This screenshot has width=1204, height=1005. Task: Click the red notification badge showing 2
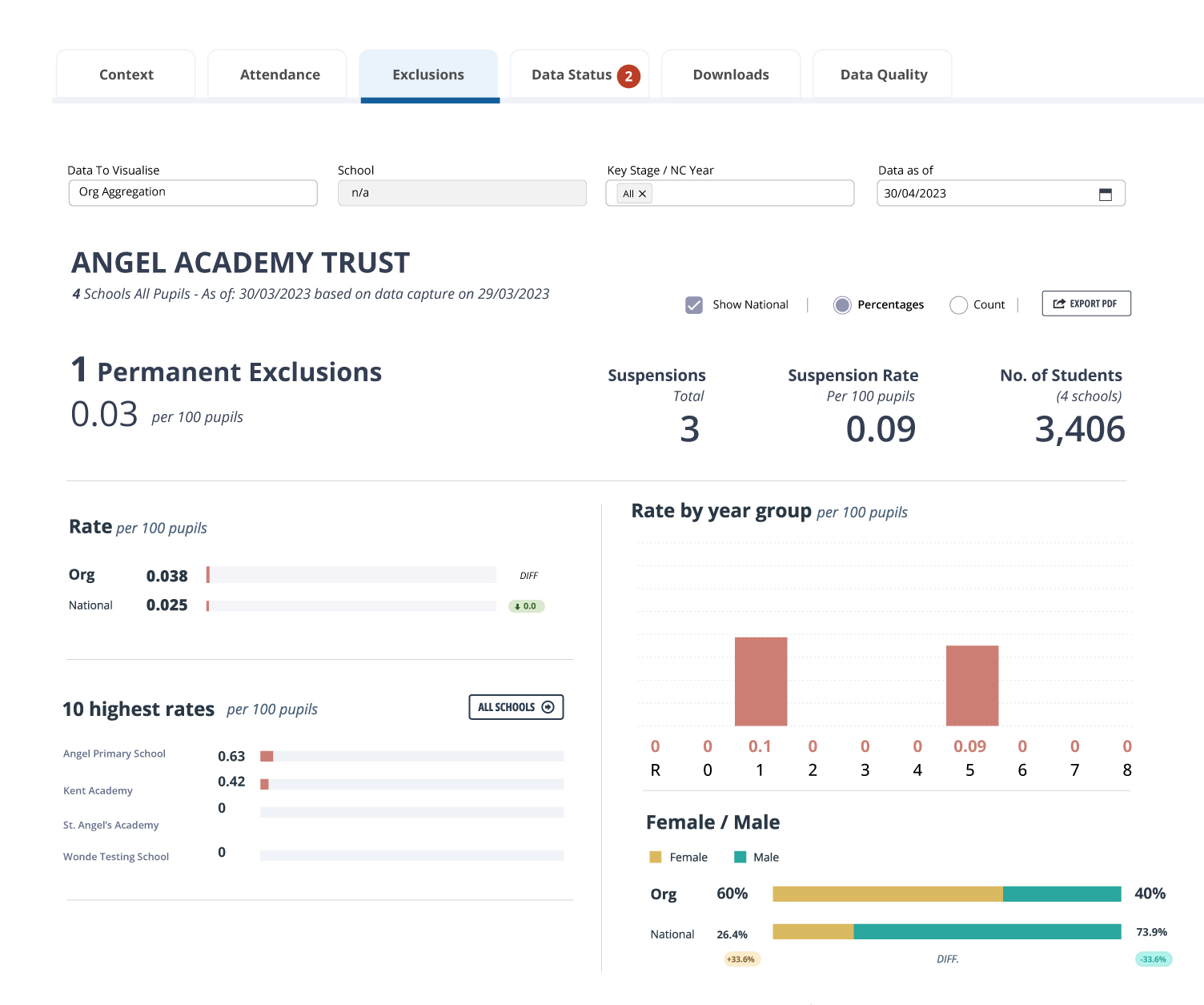(x=628, y=76)
